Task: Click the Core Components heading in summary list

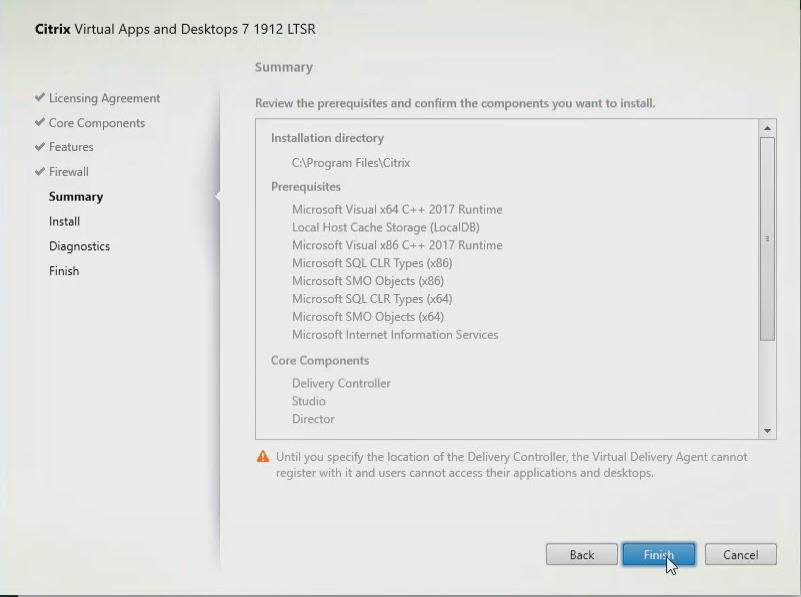Action: click(320, 361)
